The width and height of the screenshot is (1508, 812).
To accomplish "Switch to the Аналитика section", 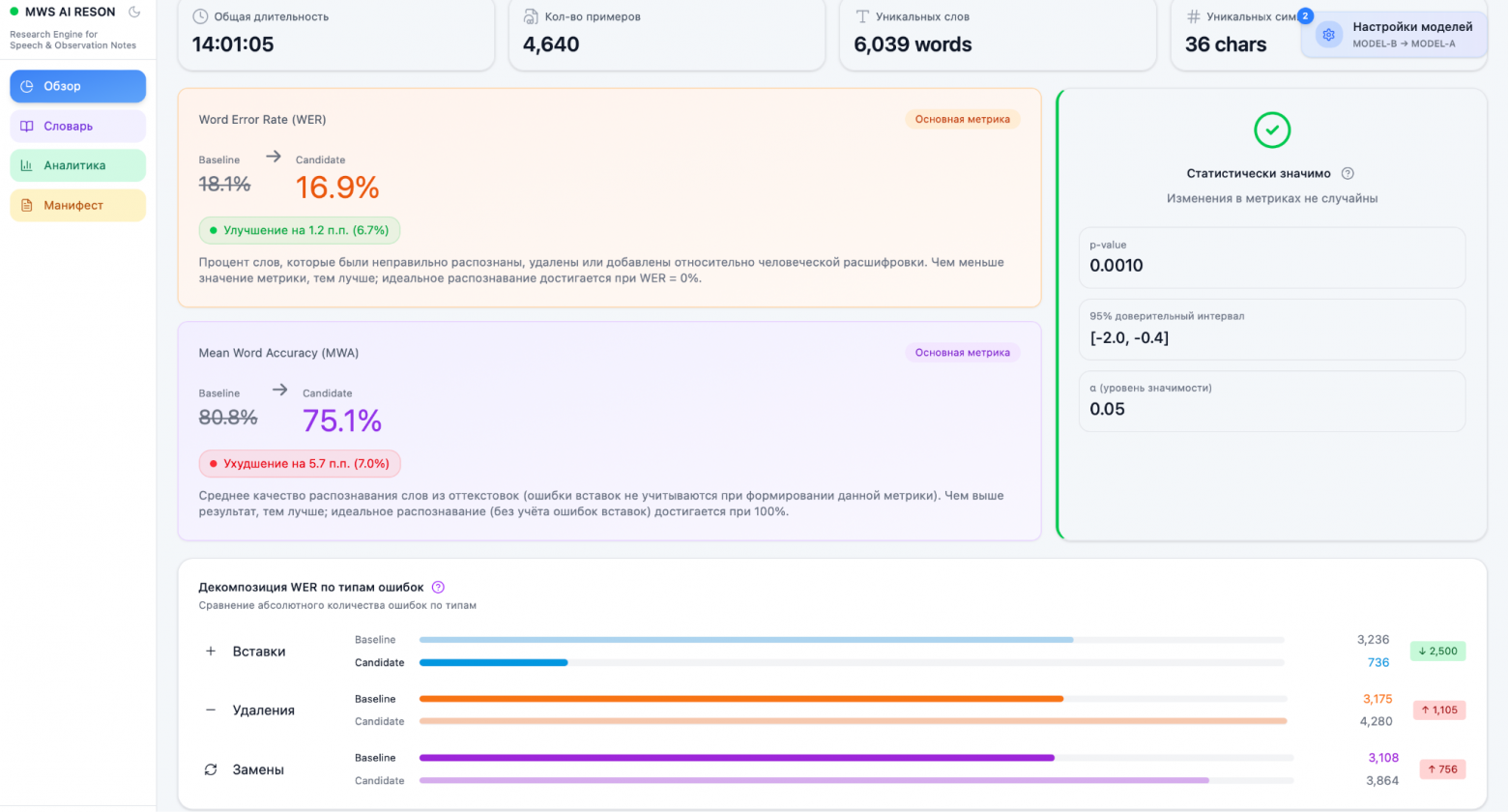I will (x=78, y=165).
